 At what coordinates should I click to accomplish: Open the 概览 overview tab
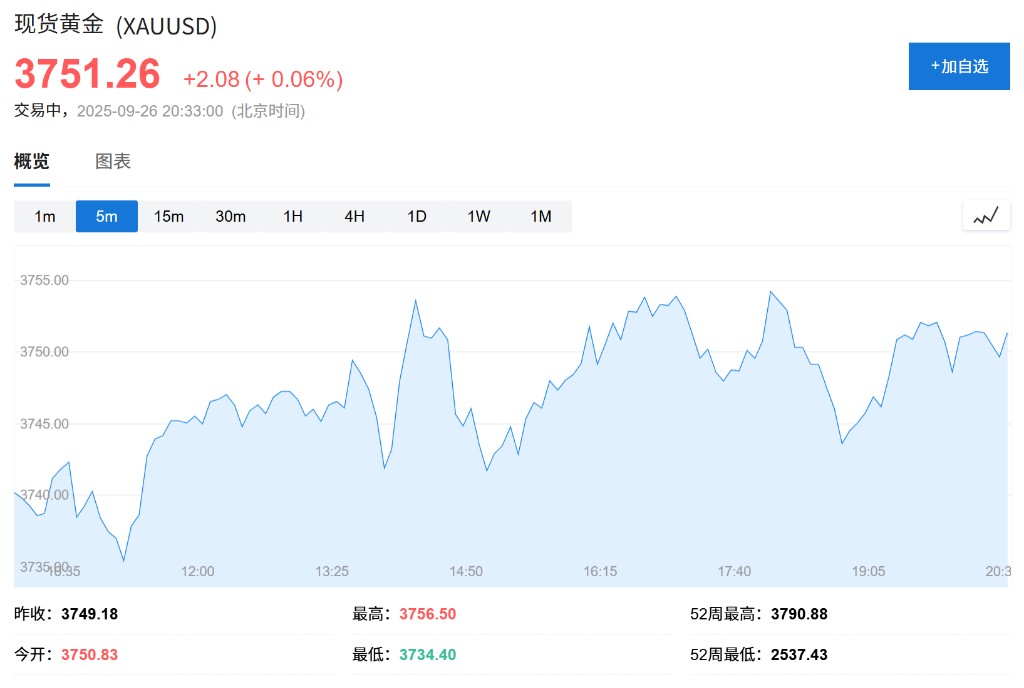pos(31,162)
